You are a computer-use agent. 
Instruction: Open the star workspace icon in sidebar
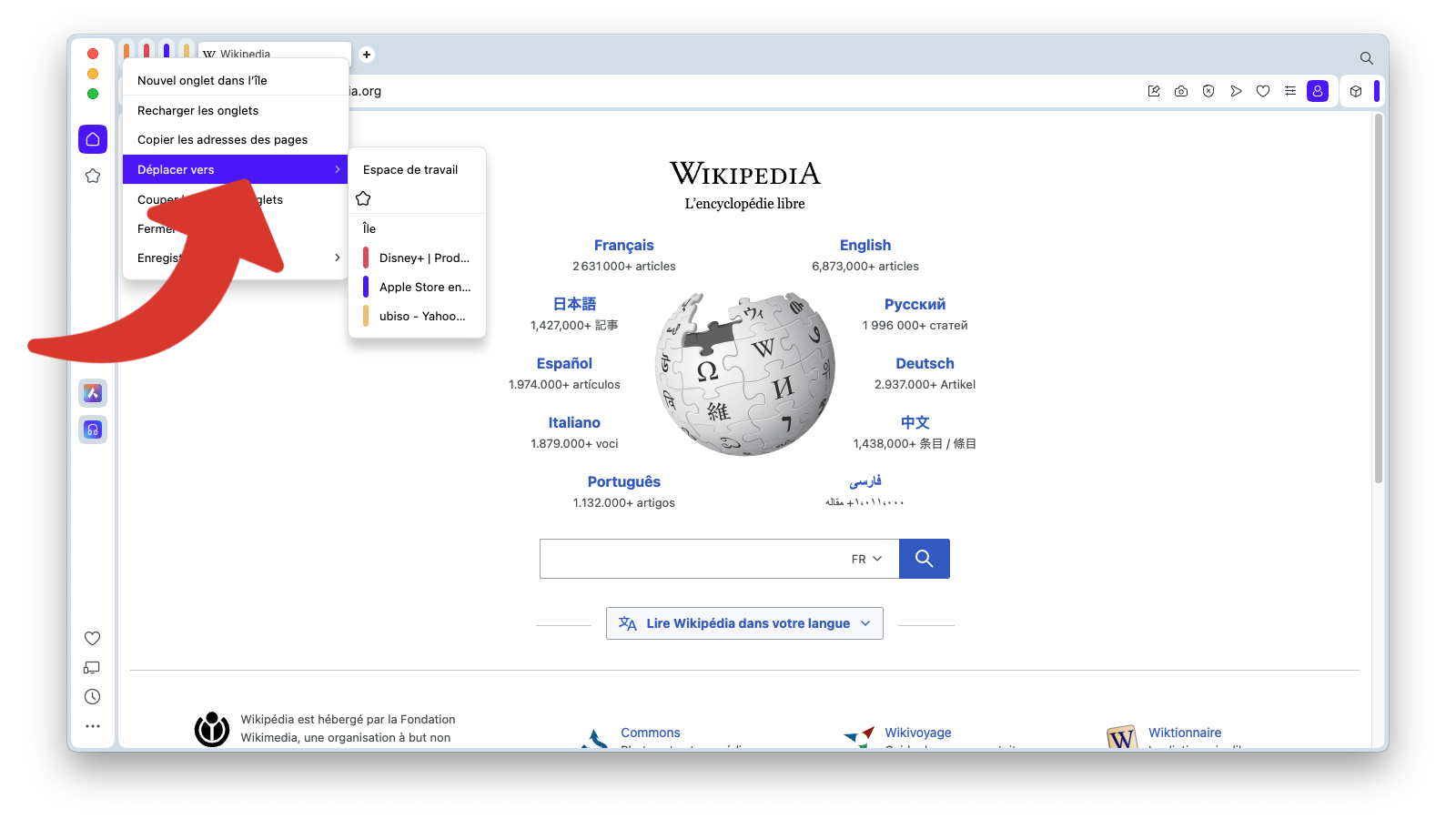point(93,176)
